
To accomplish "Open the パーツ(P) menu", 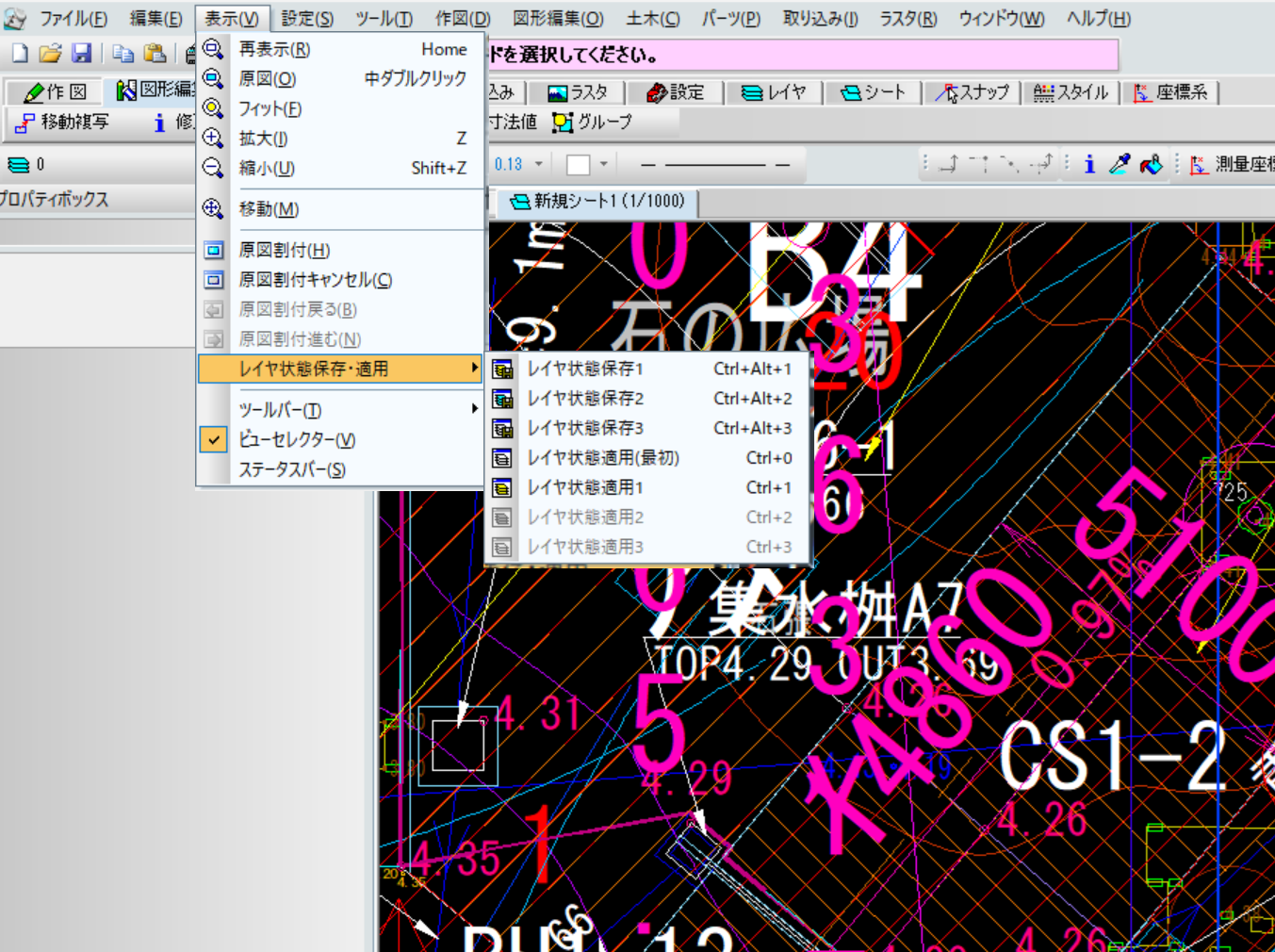I will (730, 19).
